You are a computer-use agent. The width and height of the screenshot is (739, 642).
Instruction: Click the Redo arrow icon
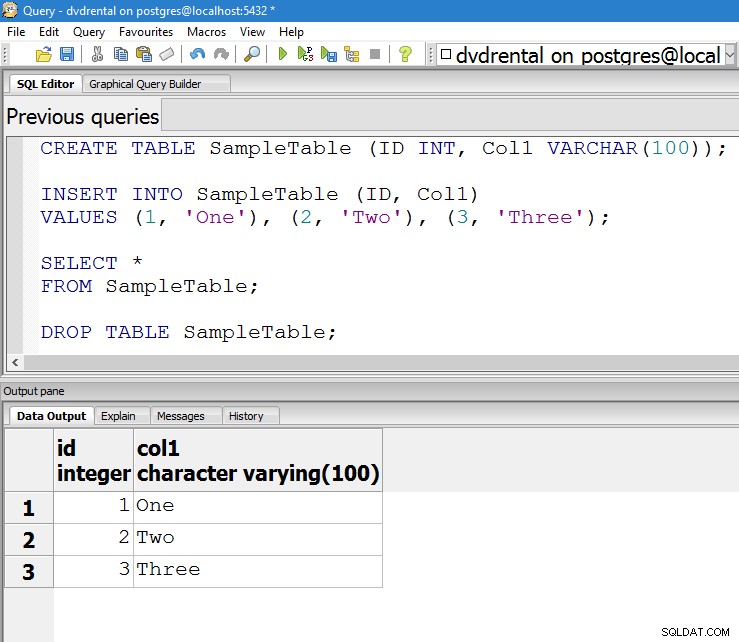(221, 55)
